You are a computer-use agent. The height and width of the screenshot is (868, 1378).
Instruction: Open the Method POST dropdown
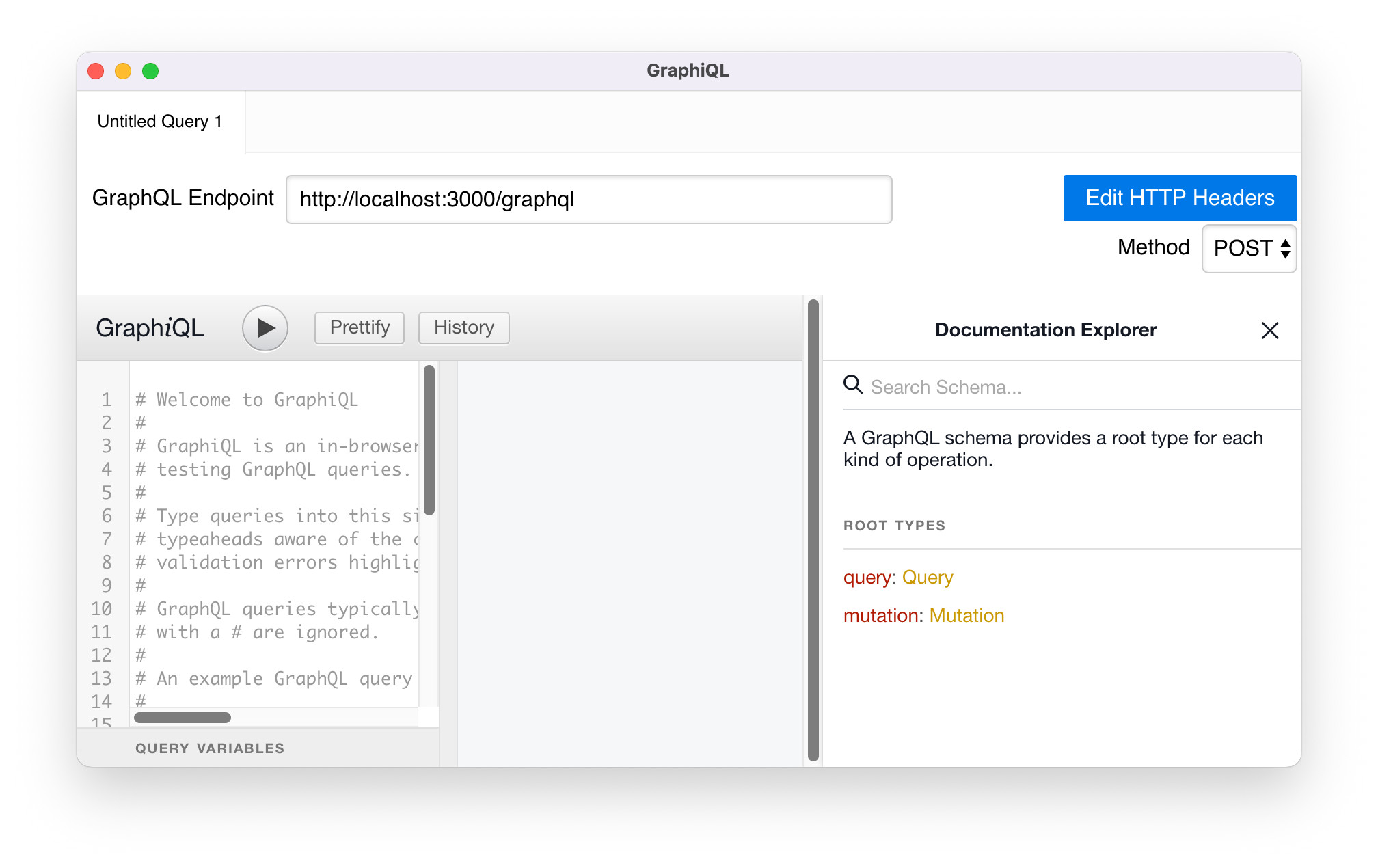(x=1249, y=248)
